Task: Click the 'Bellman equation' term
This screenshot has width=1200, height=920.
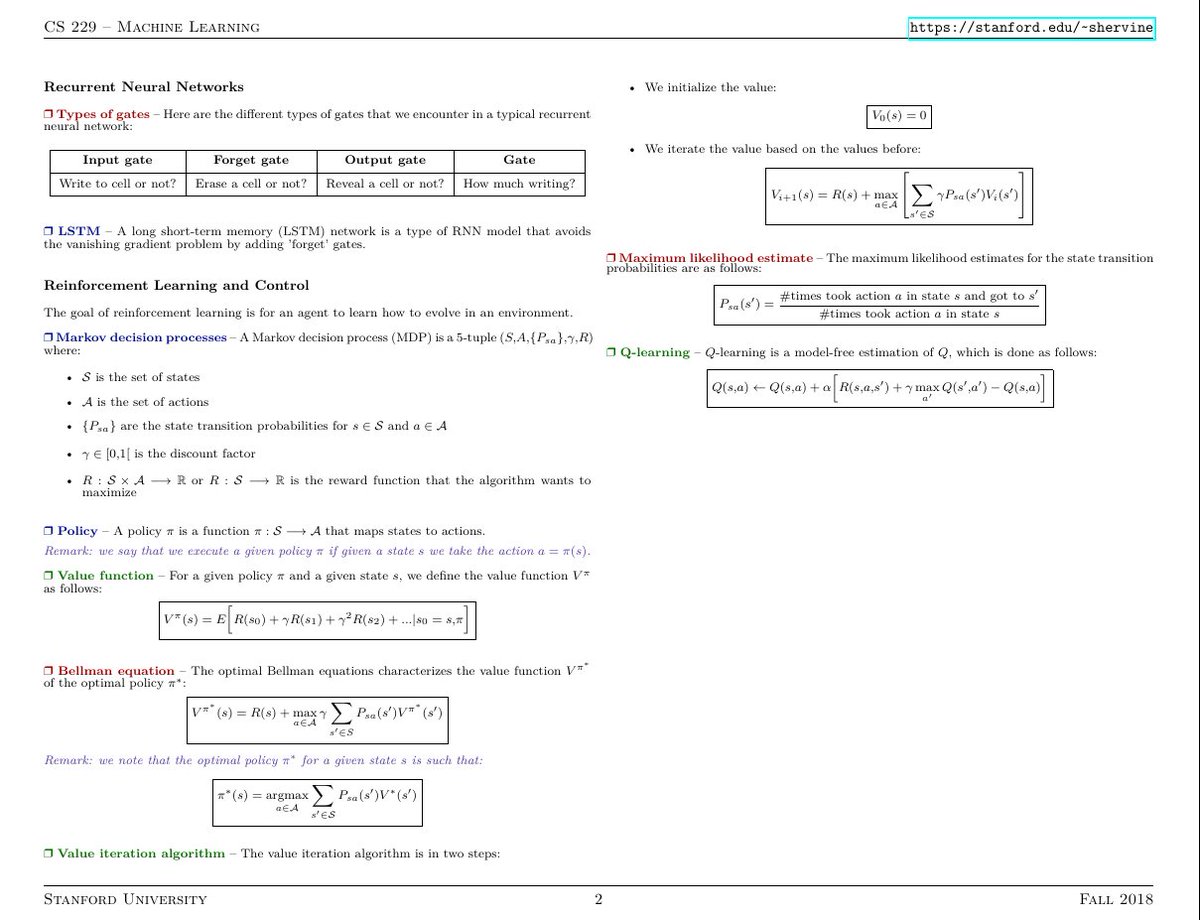Action: [115, 670]
